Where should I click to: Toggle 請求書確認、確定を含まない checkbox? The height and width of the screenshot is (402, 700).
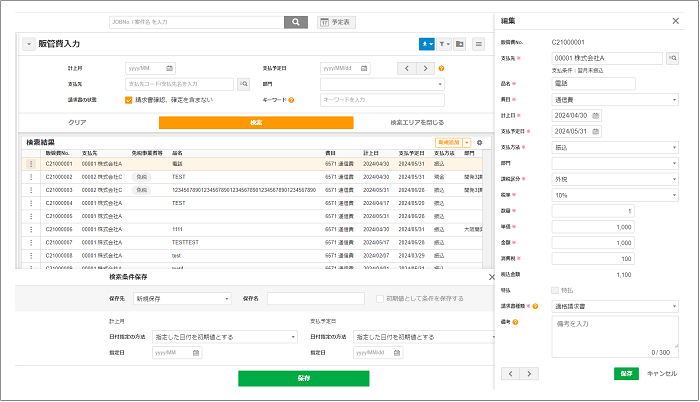click(129, 100)
